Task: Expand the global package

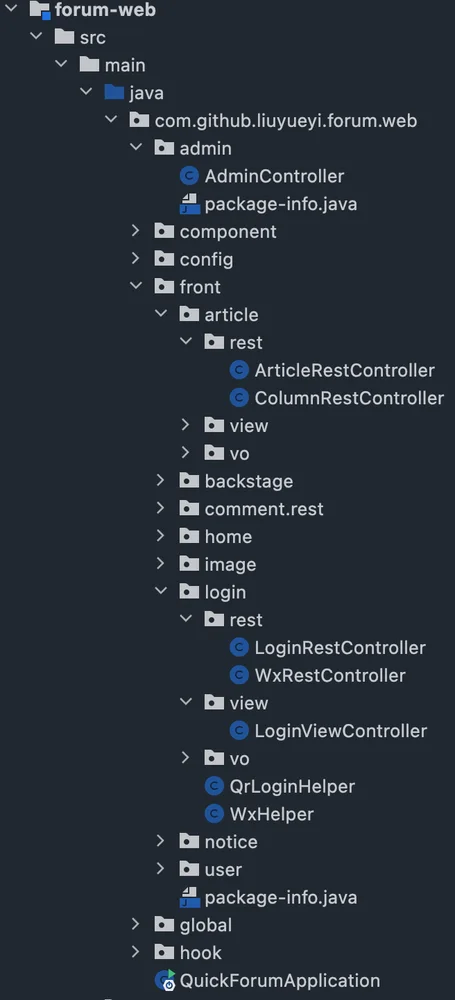Action: (x=135, y=924)
